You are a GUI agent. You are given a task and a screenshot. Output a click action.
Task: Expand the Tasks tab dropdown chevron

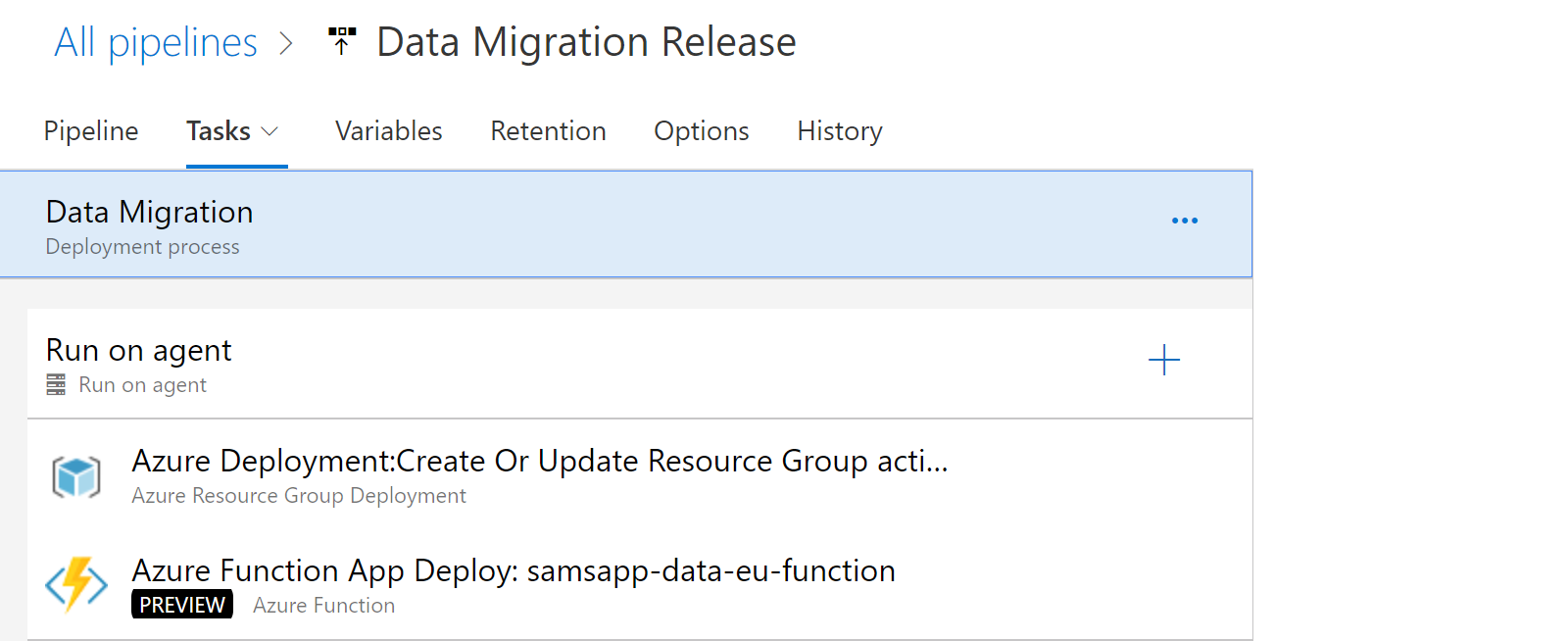[269, 131]
